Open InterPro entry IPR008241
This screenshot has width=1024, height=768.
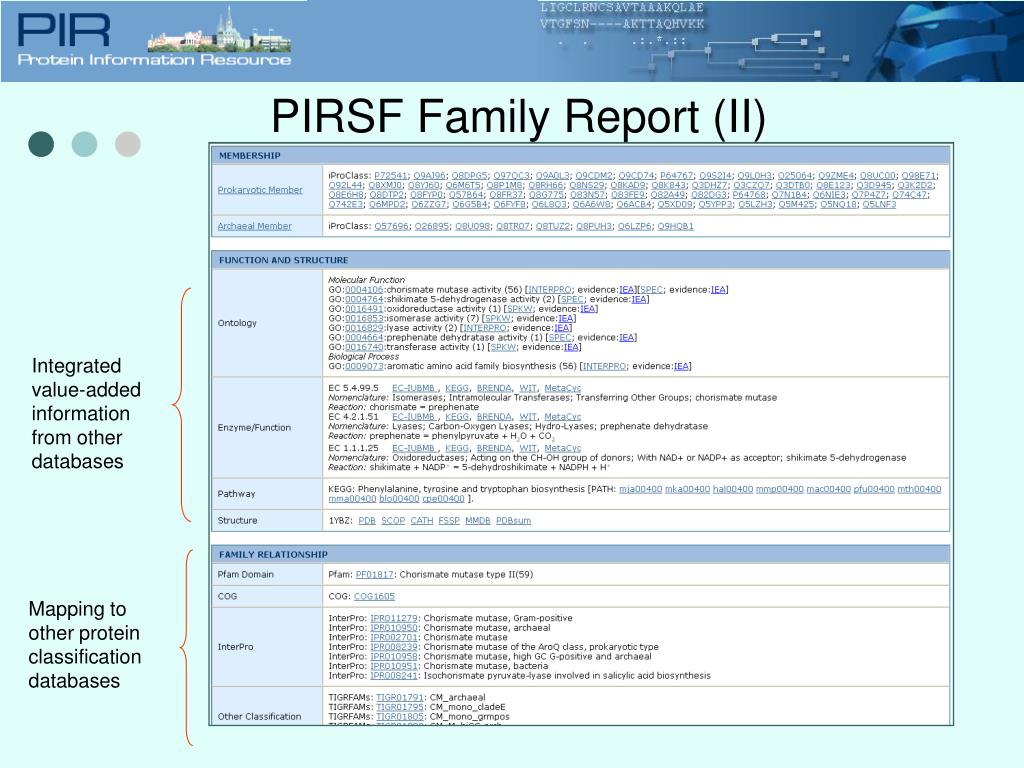(x=394, y=676)
